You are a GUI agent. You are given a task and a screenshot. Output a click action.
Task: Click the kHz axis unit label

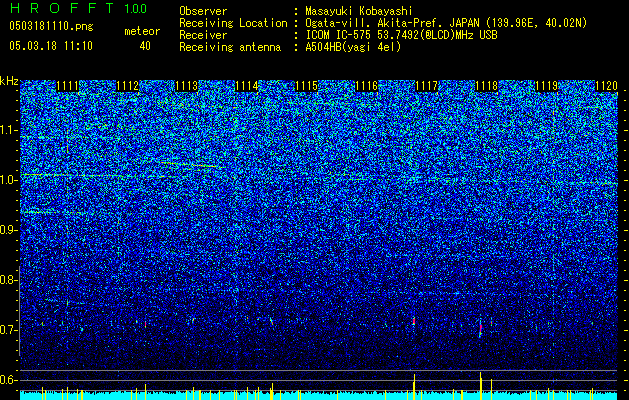(x=9, y=81)
